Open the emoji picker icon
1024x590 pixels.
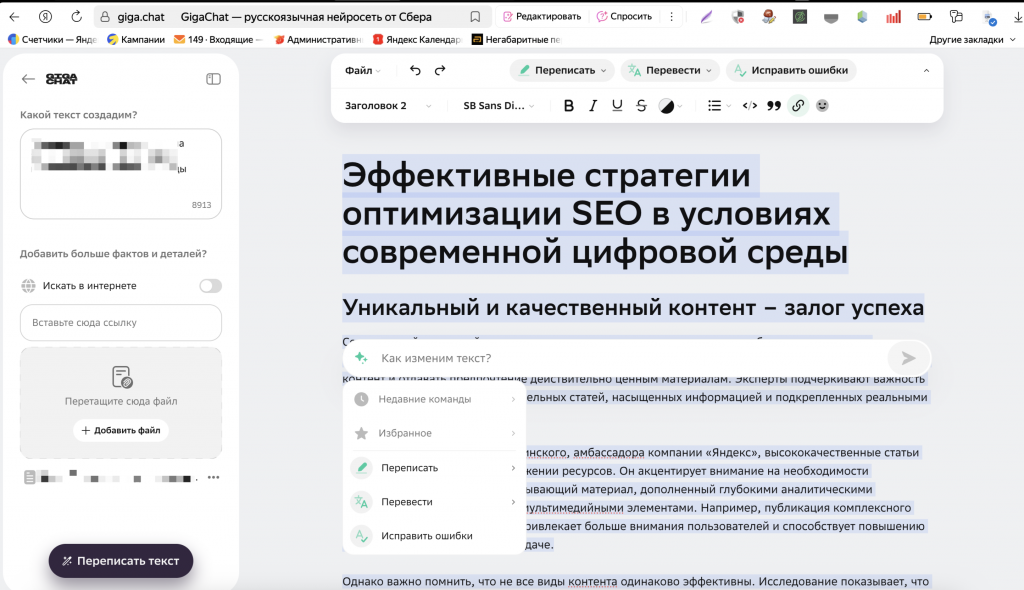[x=823, y=105]
